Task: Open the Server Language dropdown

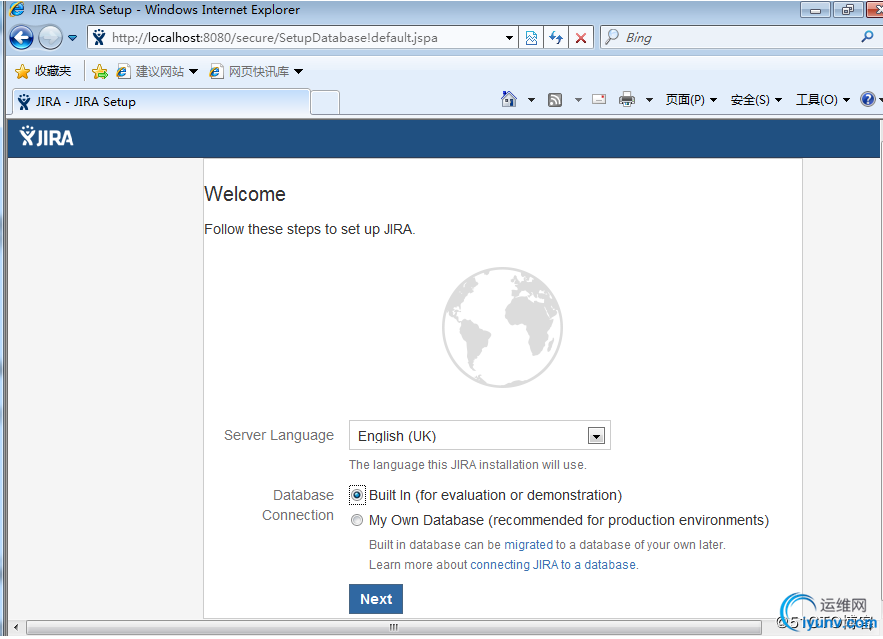Action: click(x=480, y=435)
